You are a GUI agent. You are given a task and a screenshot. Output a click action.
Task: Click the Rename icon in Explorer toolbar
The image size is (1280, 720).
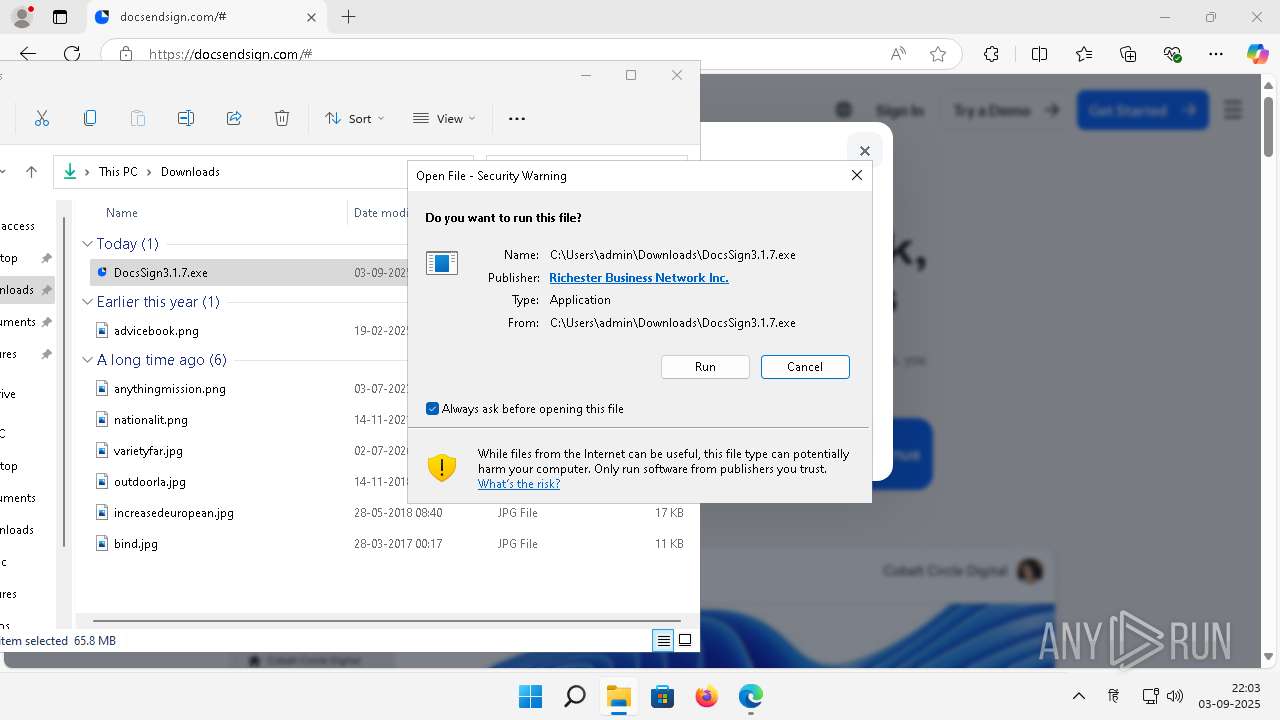tap(186, 118)
